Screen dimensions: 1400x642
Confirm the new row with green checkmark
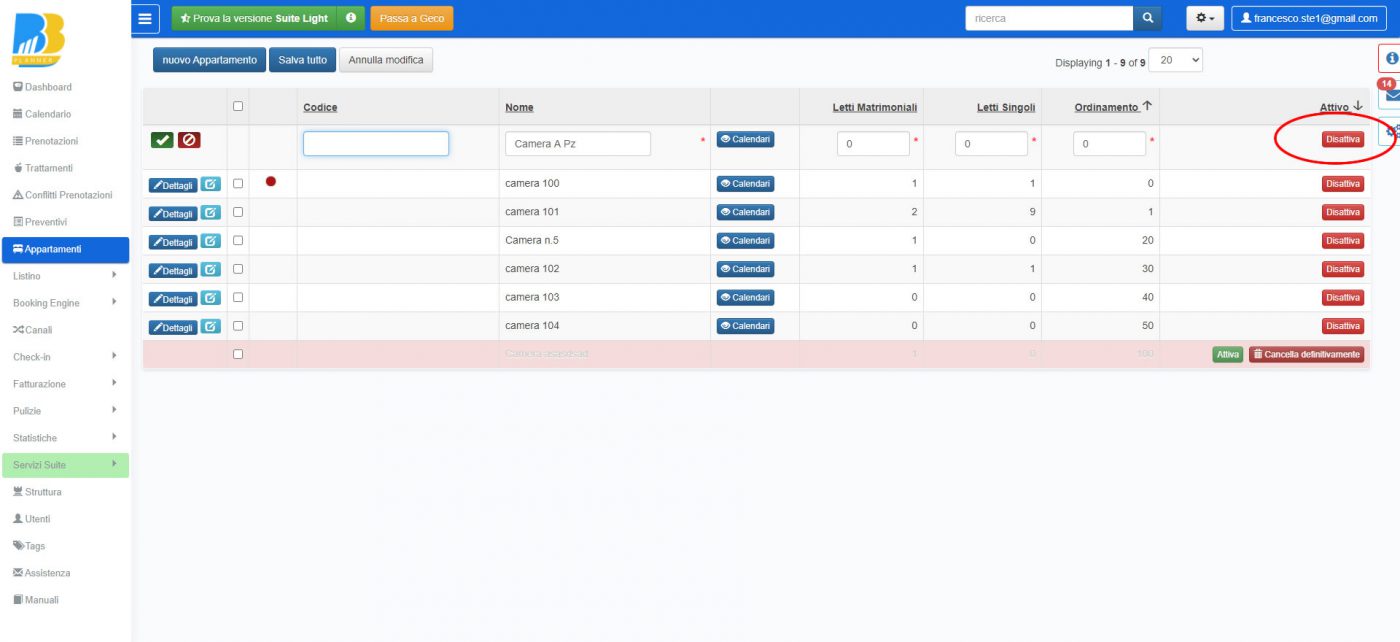163,141
